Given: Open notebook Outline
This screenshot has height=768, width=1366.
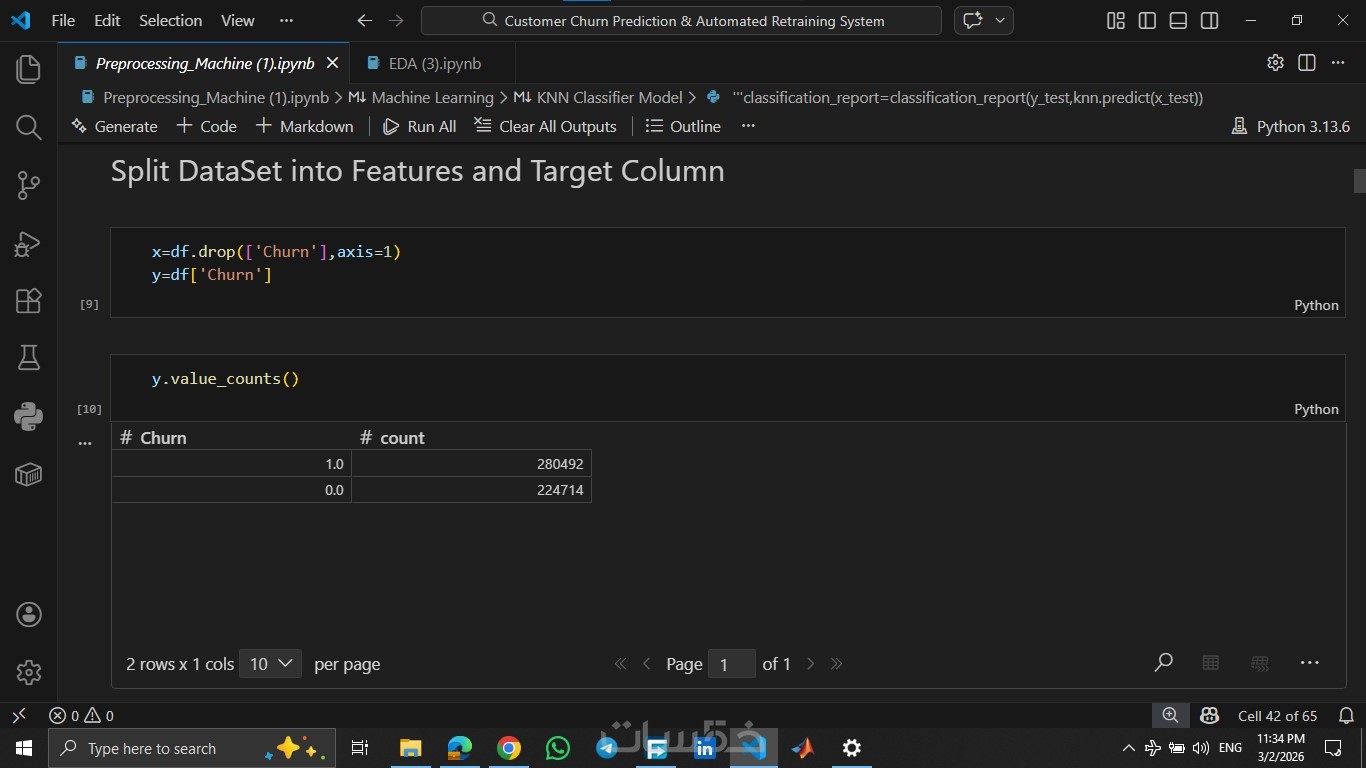Looking at the screenshot, I should (x=683, y=126).
